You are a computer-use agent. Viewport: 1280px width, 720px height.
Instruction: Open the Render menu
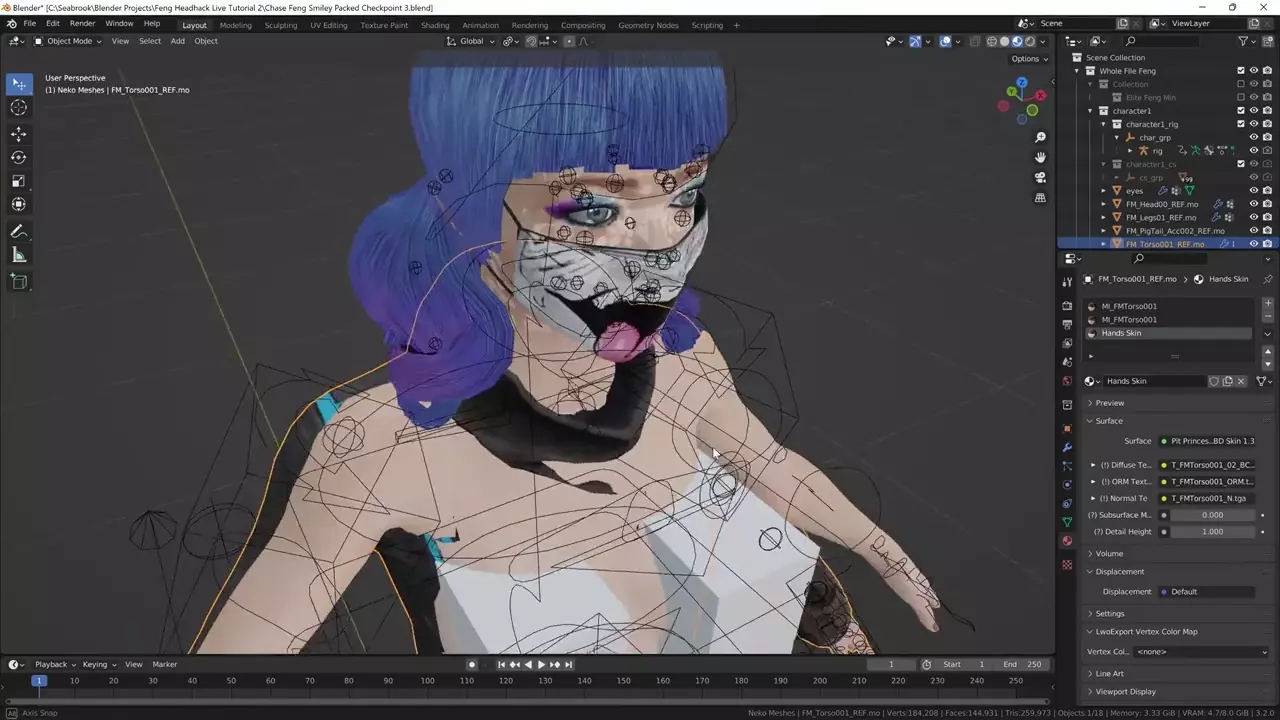(82, 23)
